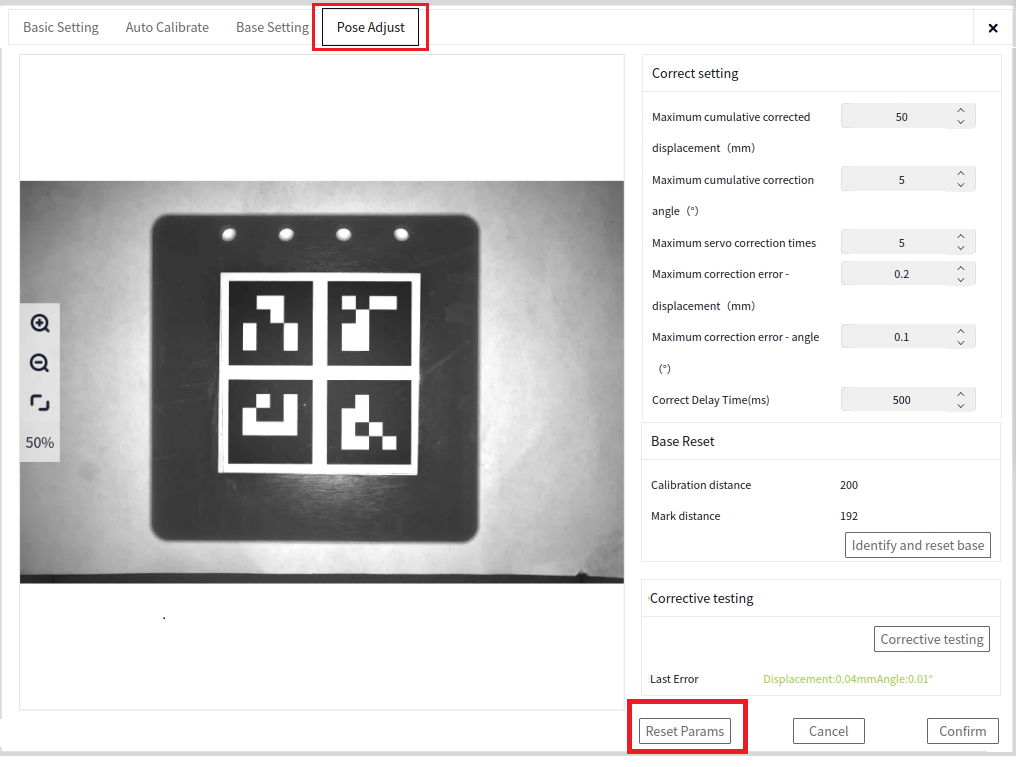
Task: Click the Corrective testing section heading
Action: click(x=701, y=599)
